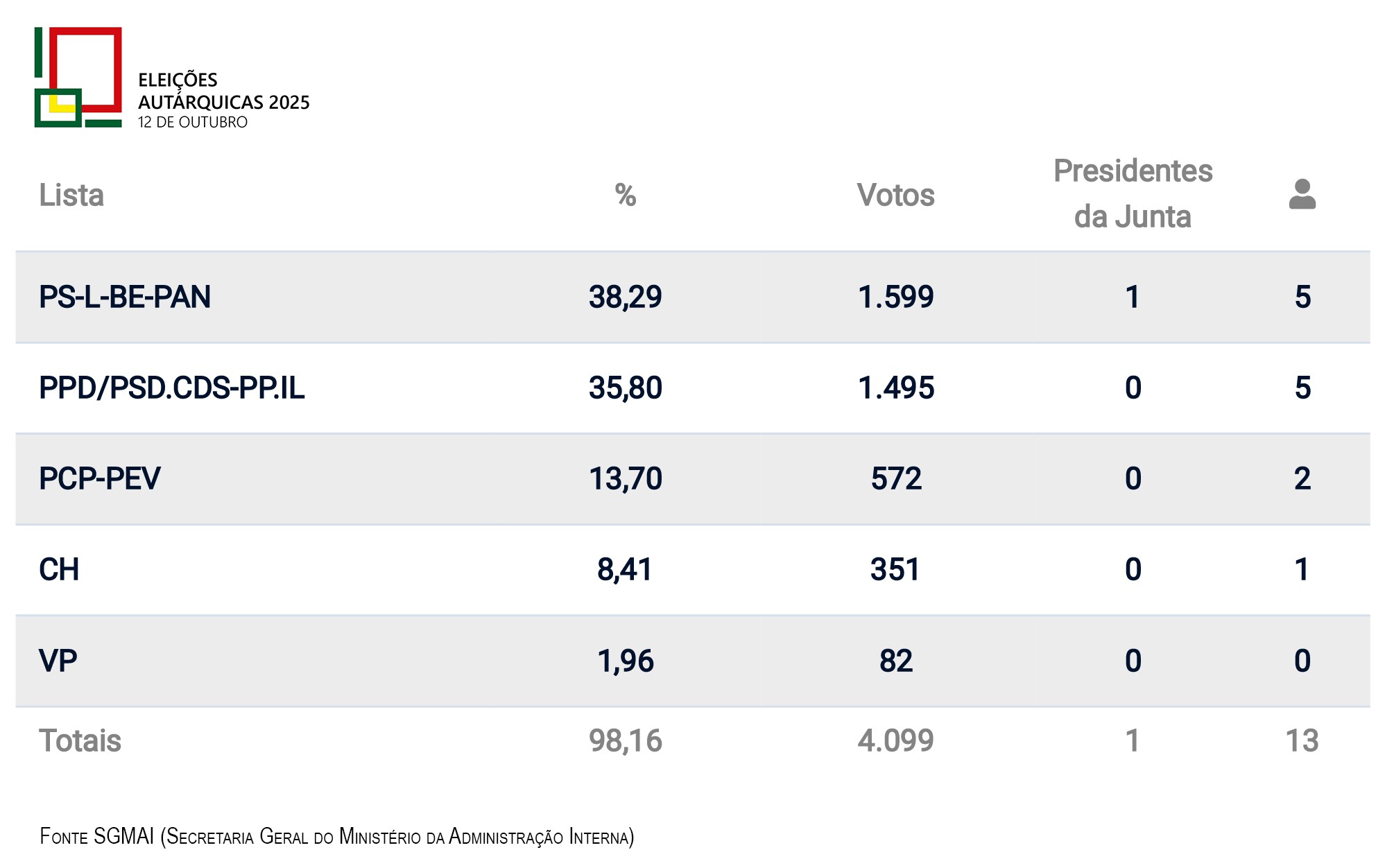This screenshot has width=1385, height=868.
Task: Click the Presidentes da Junta header
Action: pos(1133,194)
